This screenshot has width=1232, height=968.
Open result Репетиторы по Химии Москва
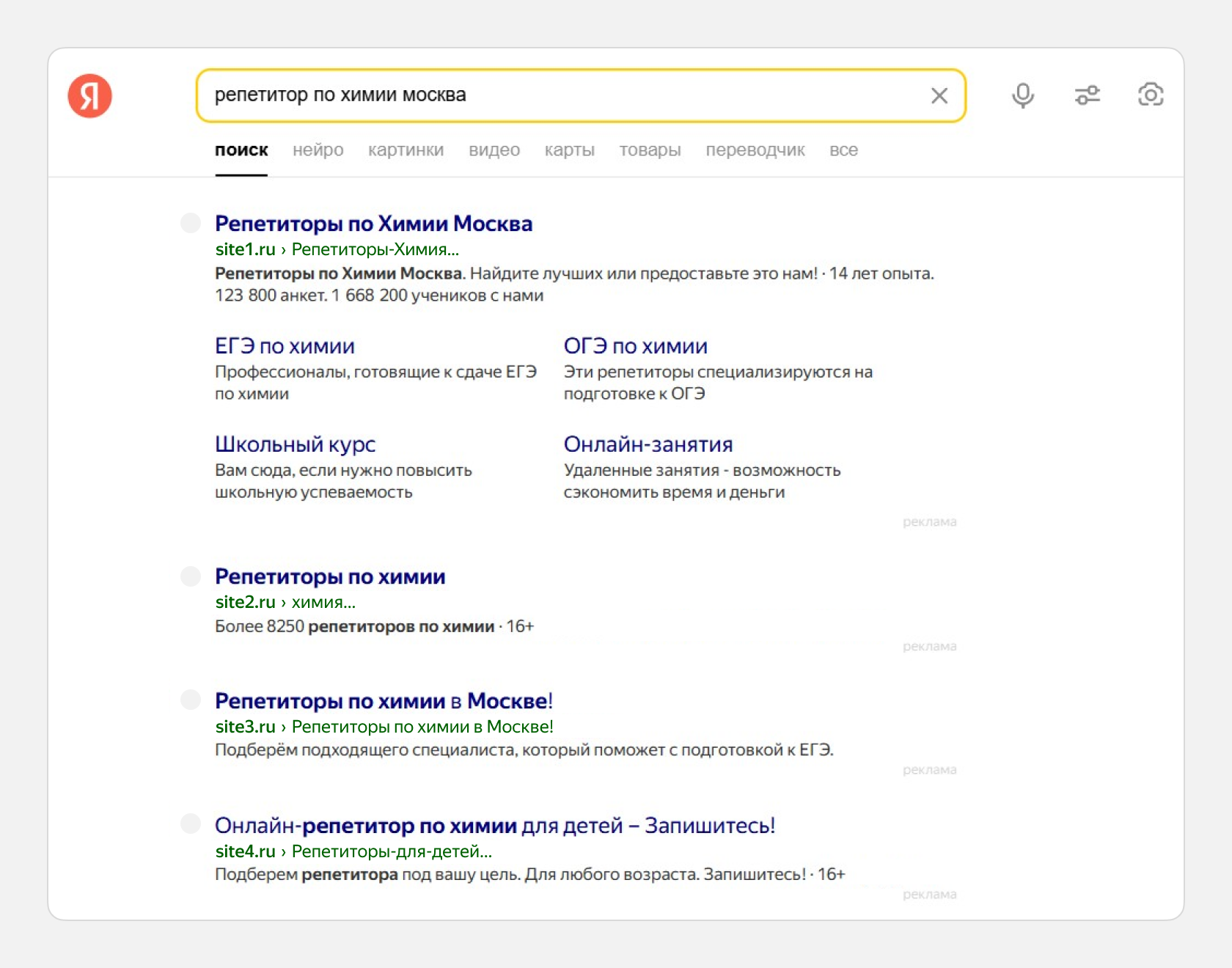pos(374,224)
